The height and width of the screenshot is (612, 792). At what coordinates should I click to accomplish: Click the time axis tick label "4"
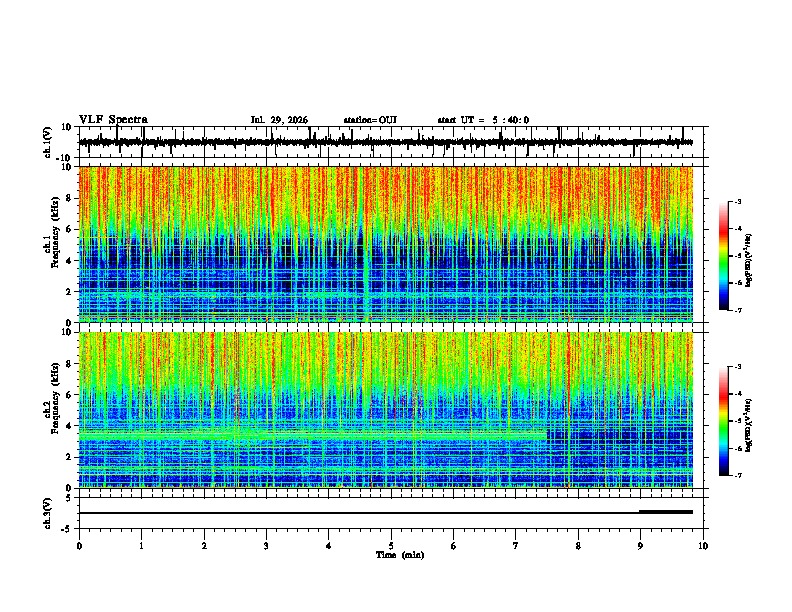(x=329, y=545)
